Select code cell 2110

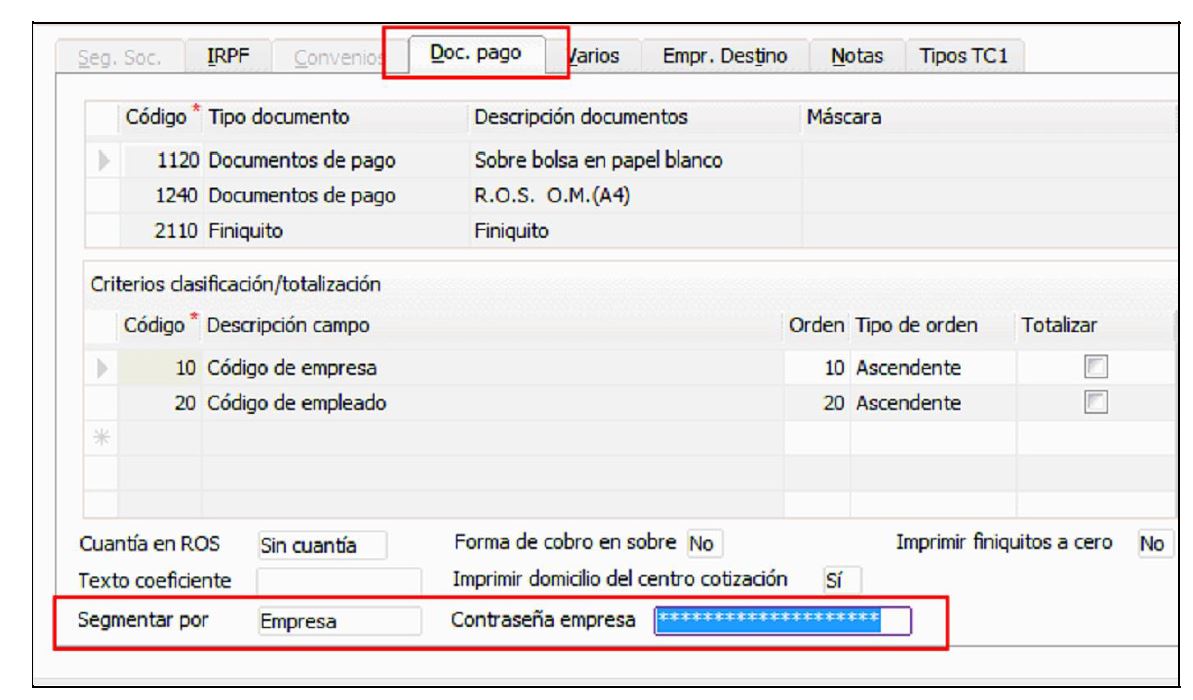(161, 231)
